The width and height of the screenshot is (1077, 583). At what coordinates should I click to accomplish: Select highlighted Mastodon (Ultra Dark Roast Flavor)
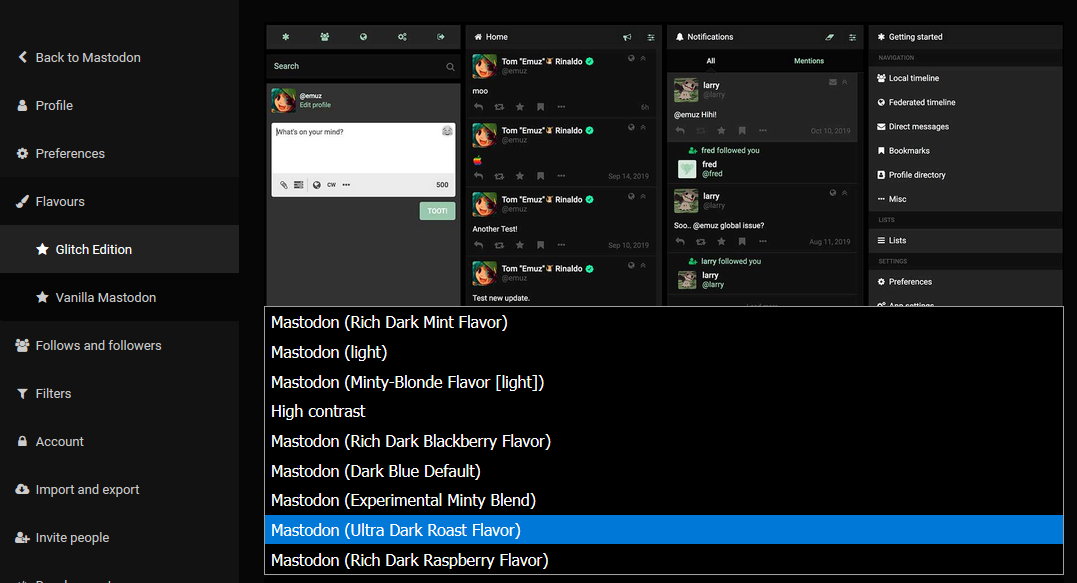(664, 530)
